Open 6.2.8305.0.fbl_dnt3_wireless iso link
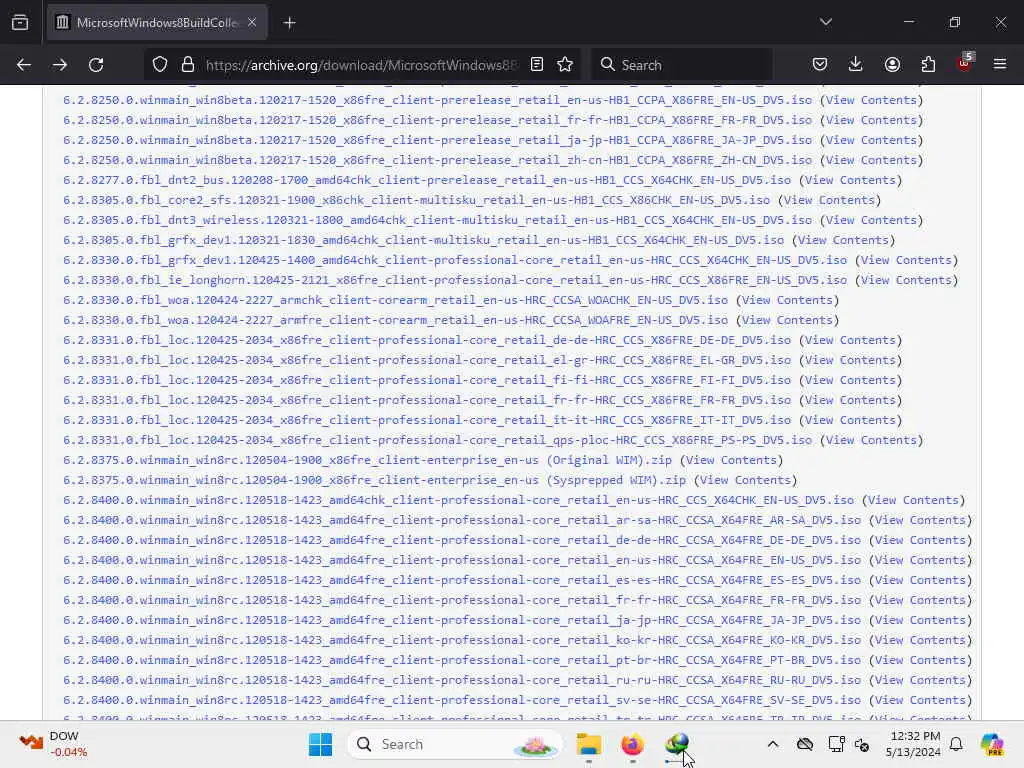1024x768 pixels. [437, 220]
